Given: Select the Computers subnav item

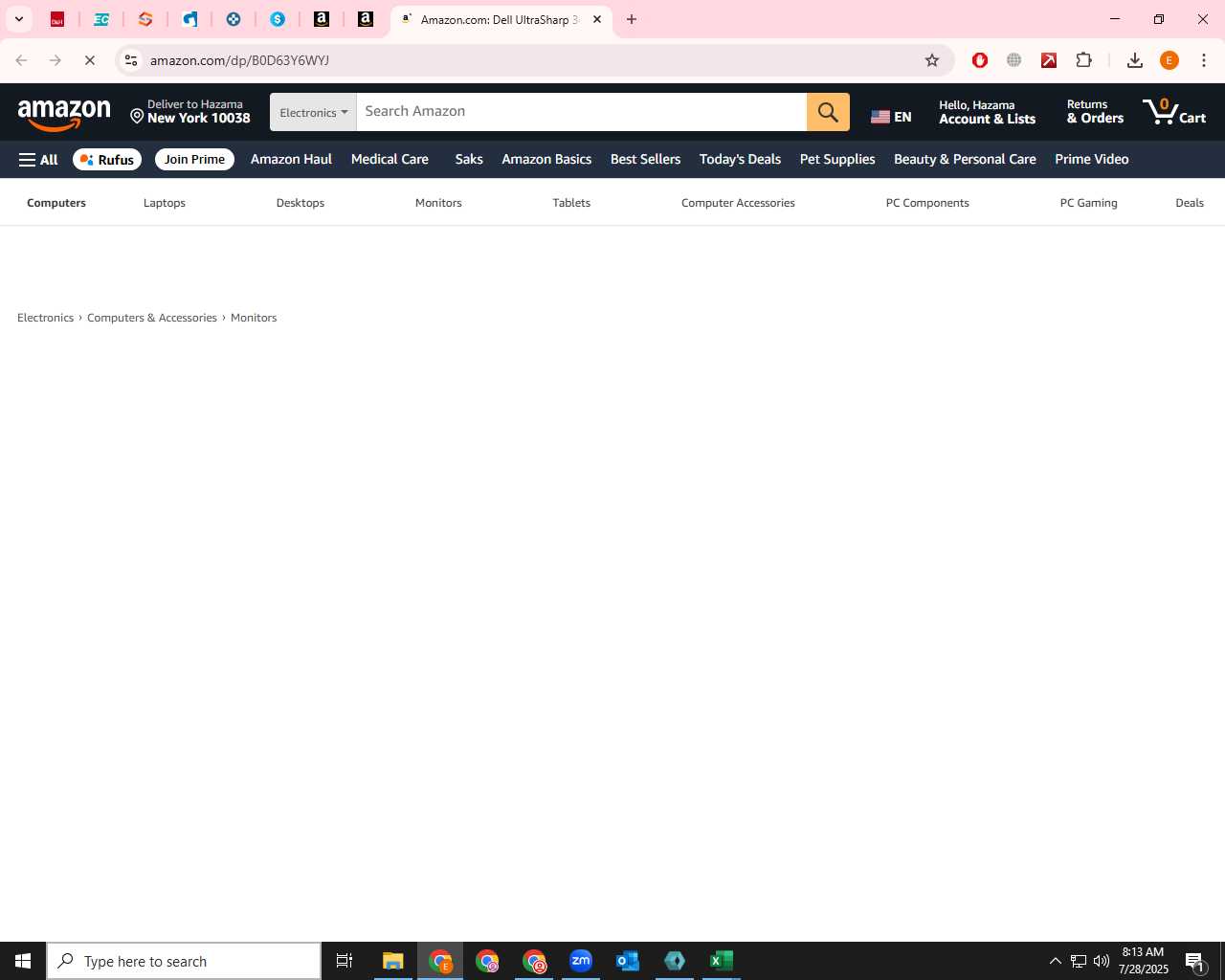Looking at the screenshot, I should click(56, 203).
